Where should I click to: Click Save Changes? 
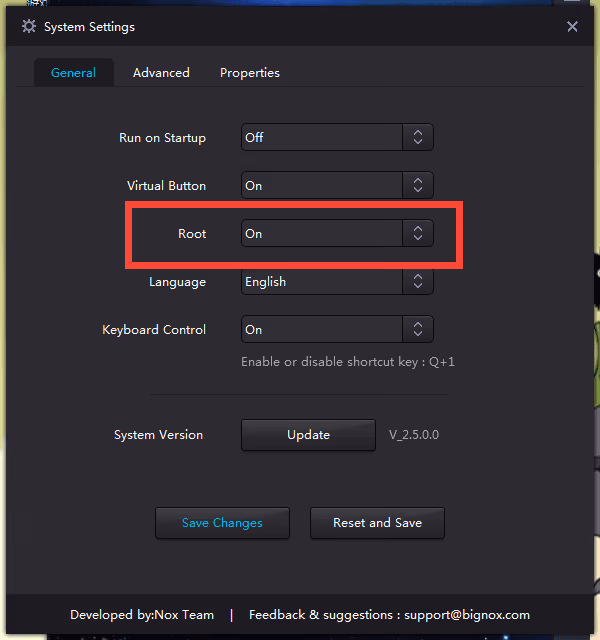click(222, 523)
